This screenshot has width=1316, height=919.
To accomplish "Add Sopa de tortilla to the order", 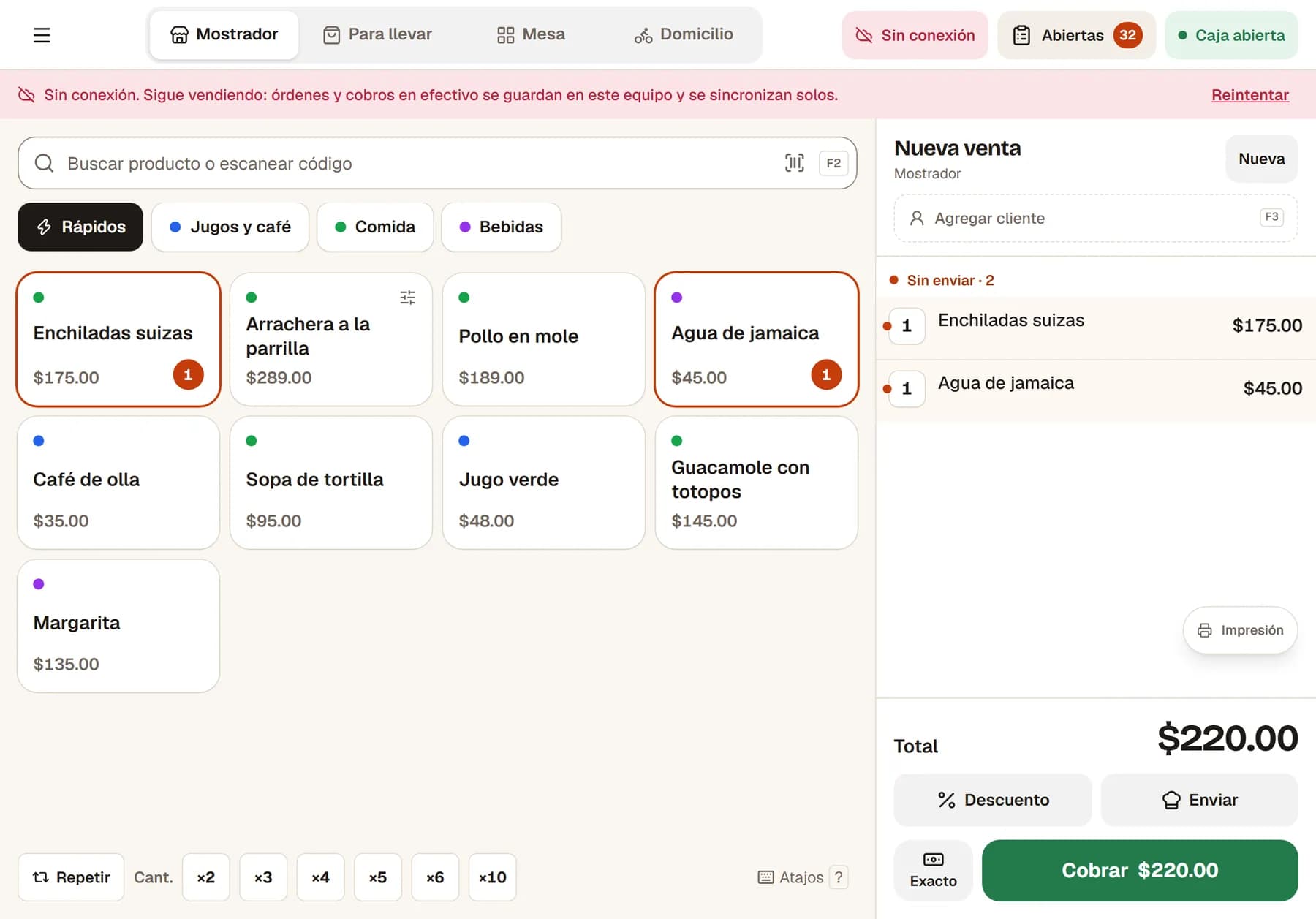I will (331, 483).
